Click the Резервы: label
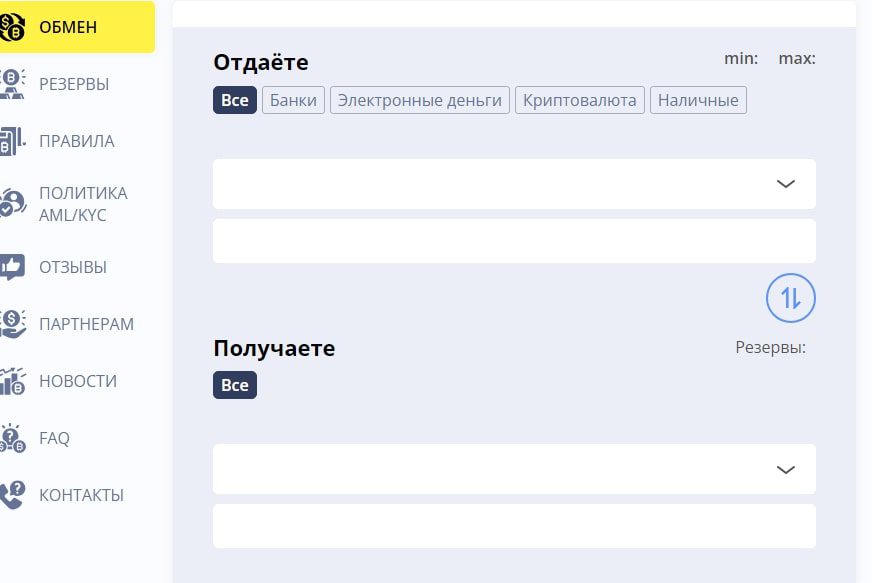The image size is (872, 583). pos(770,348)
